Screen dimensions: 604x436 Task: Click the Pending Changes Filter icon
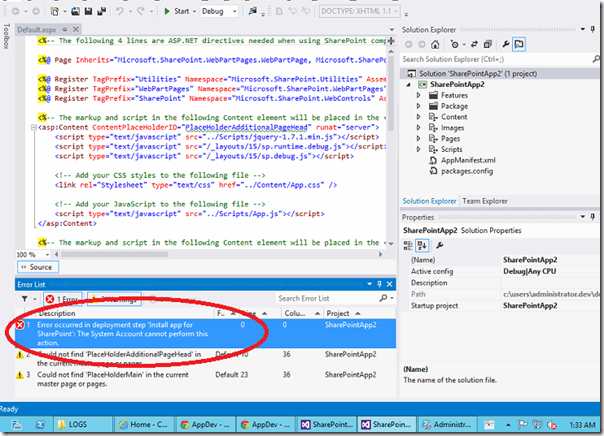click(455, 44)
